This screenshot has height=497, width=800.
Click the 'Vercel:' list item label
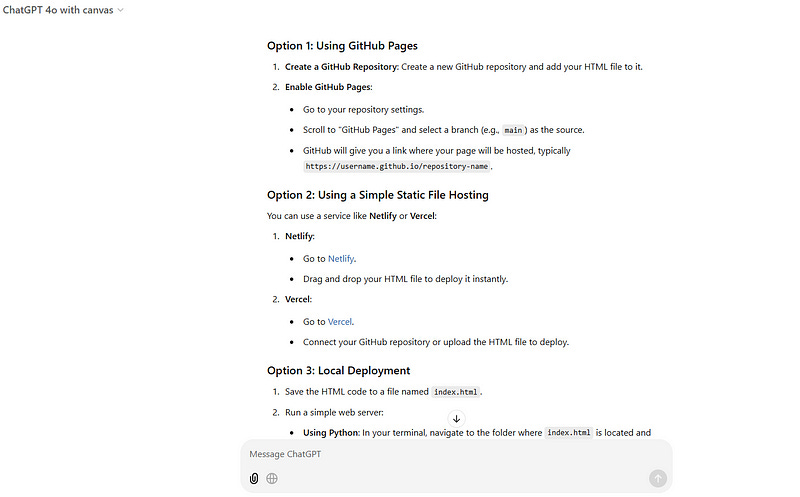pos(298,300)
